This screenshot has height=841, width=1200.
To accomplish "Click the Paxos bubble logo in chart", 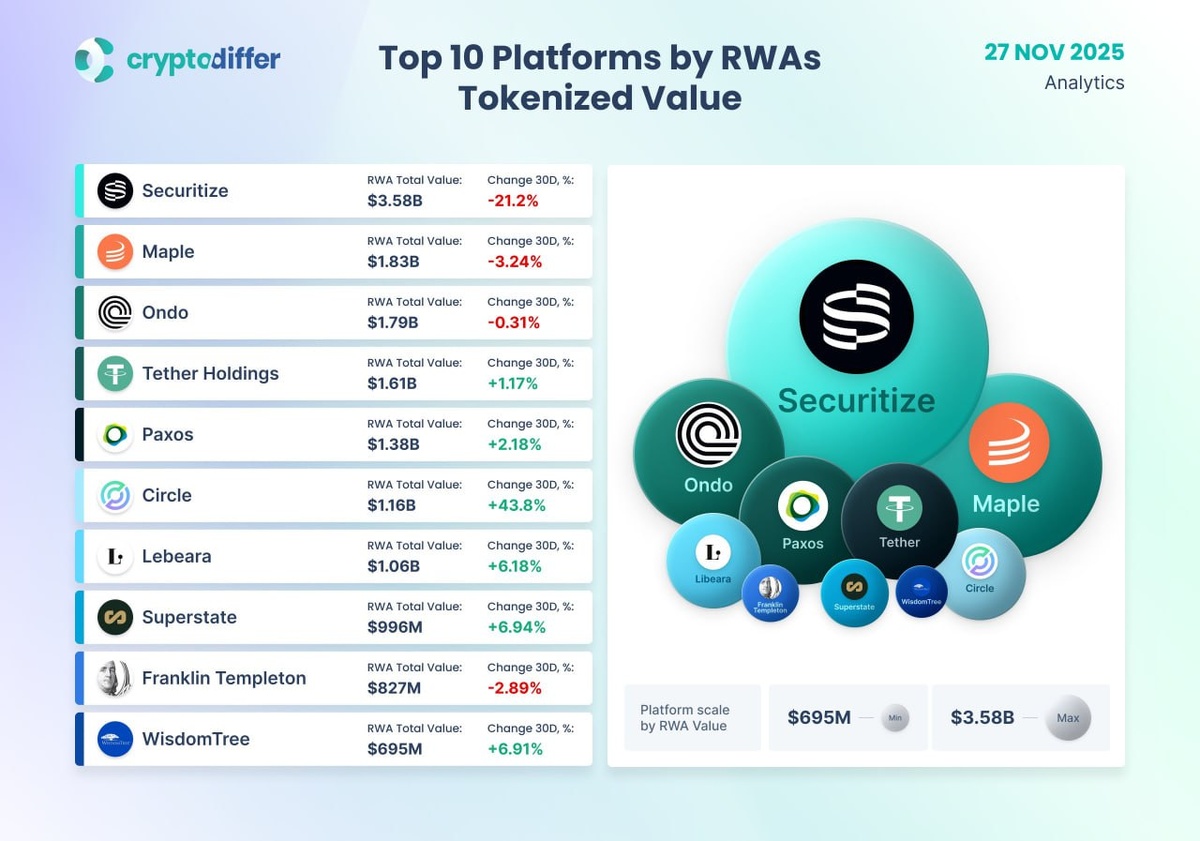I will 803,506.
